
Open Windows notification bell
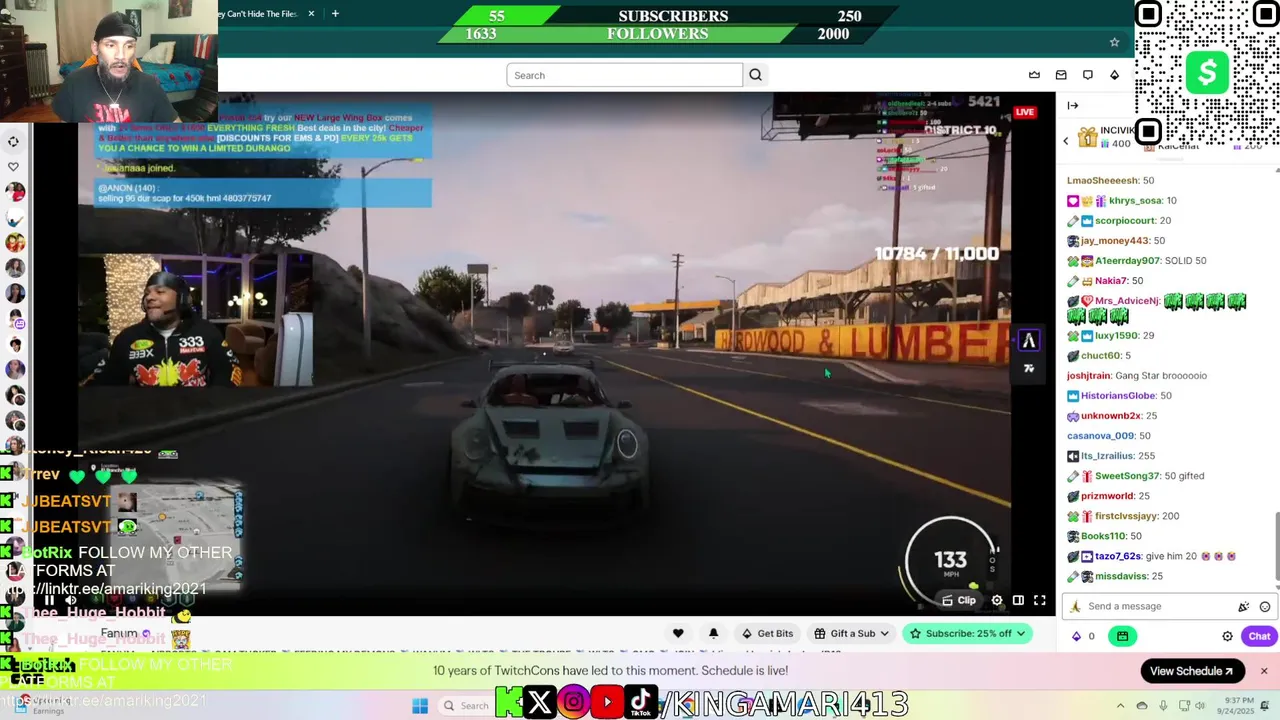pos(1266,706)
